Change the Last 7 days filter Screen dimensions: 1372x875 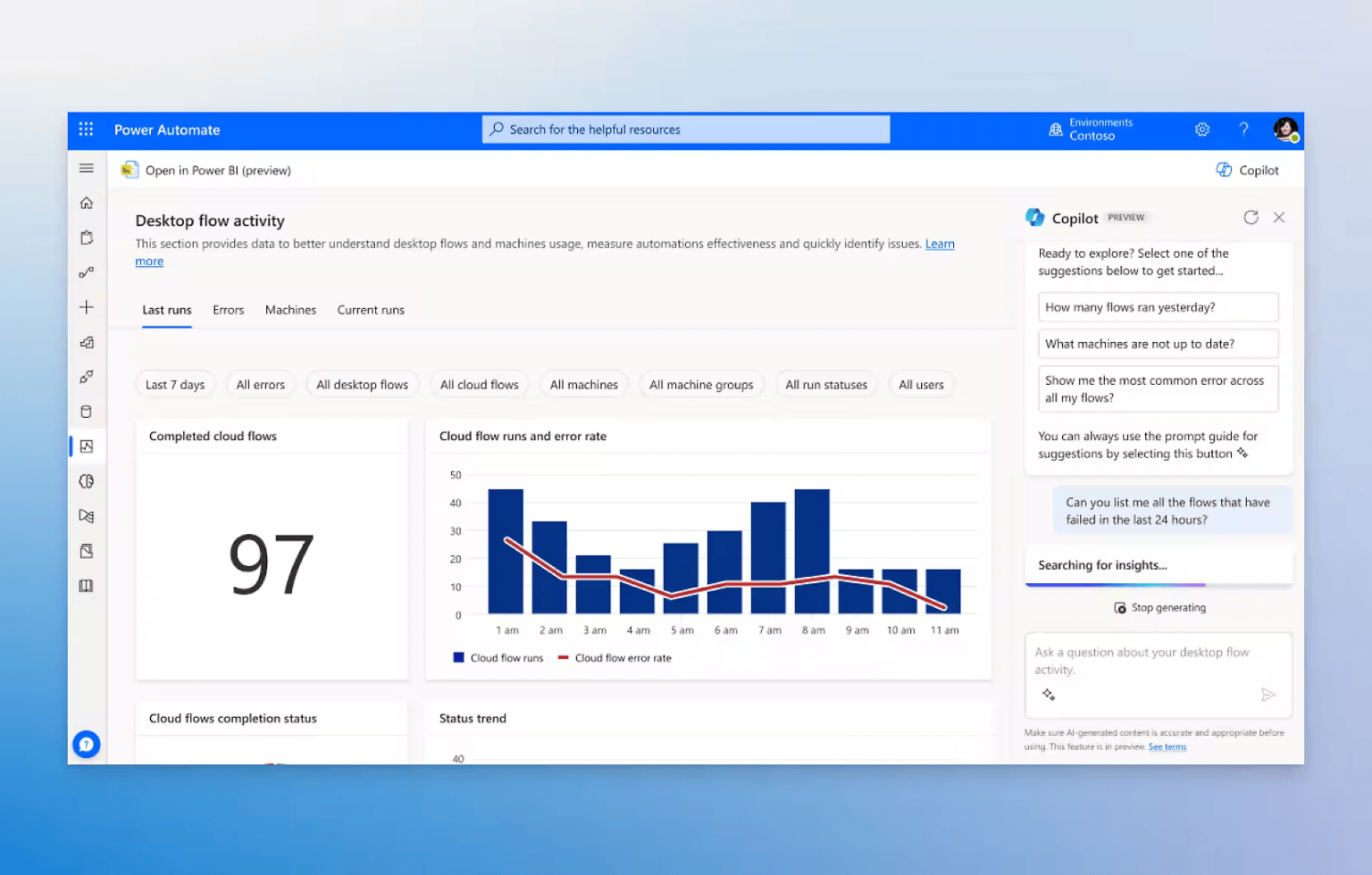pos(175,384)
